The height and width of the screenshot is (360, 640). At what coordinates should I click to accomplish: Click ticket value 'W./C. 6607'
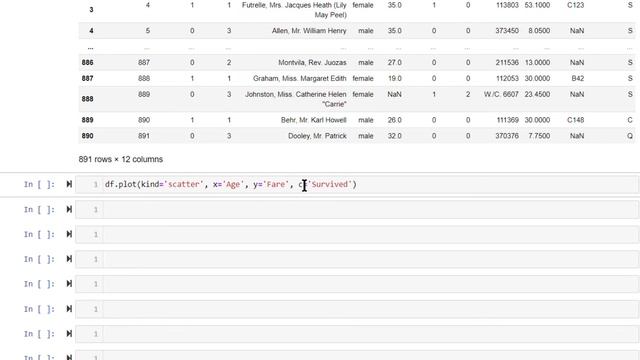coord(501,94)
